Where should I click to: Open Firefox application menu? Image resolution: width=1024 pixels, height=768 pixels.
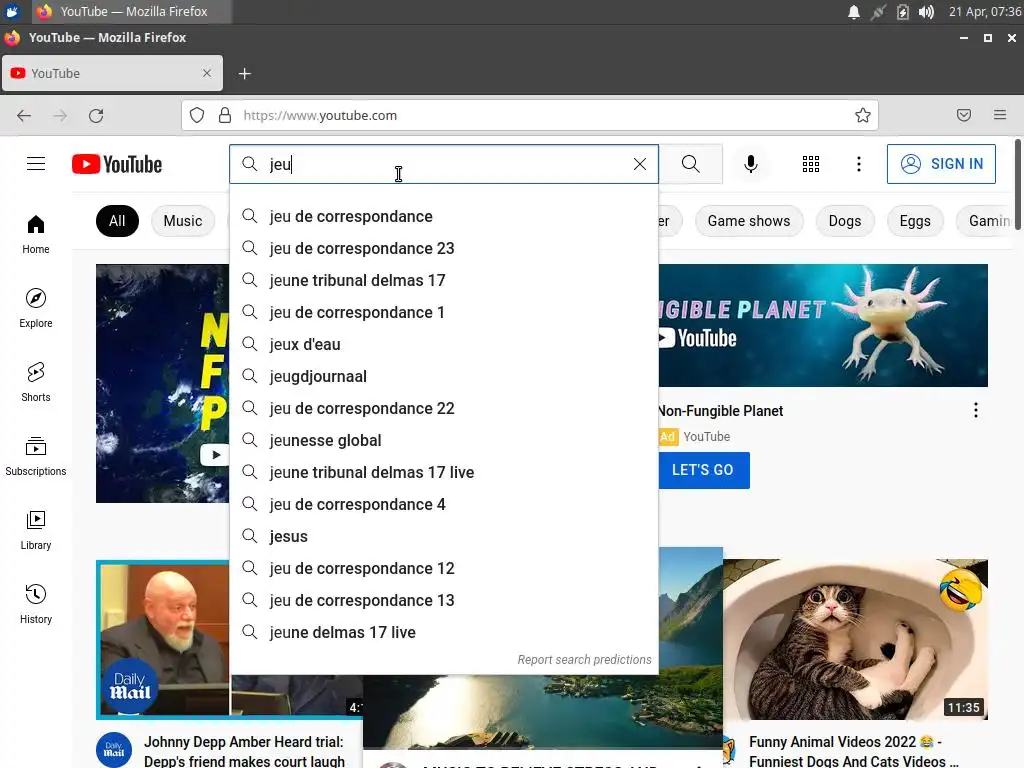point(1000,116)
